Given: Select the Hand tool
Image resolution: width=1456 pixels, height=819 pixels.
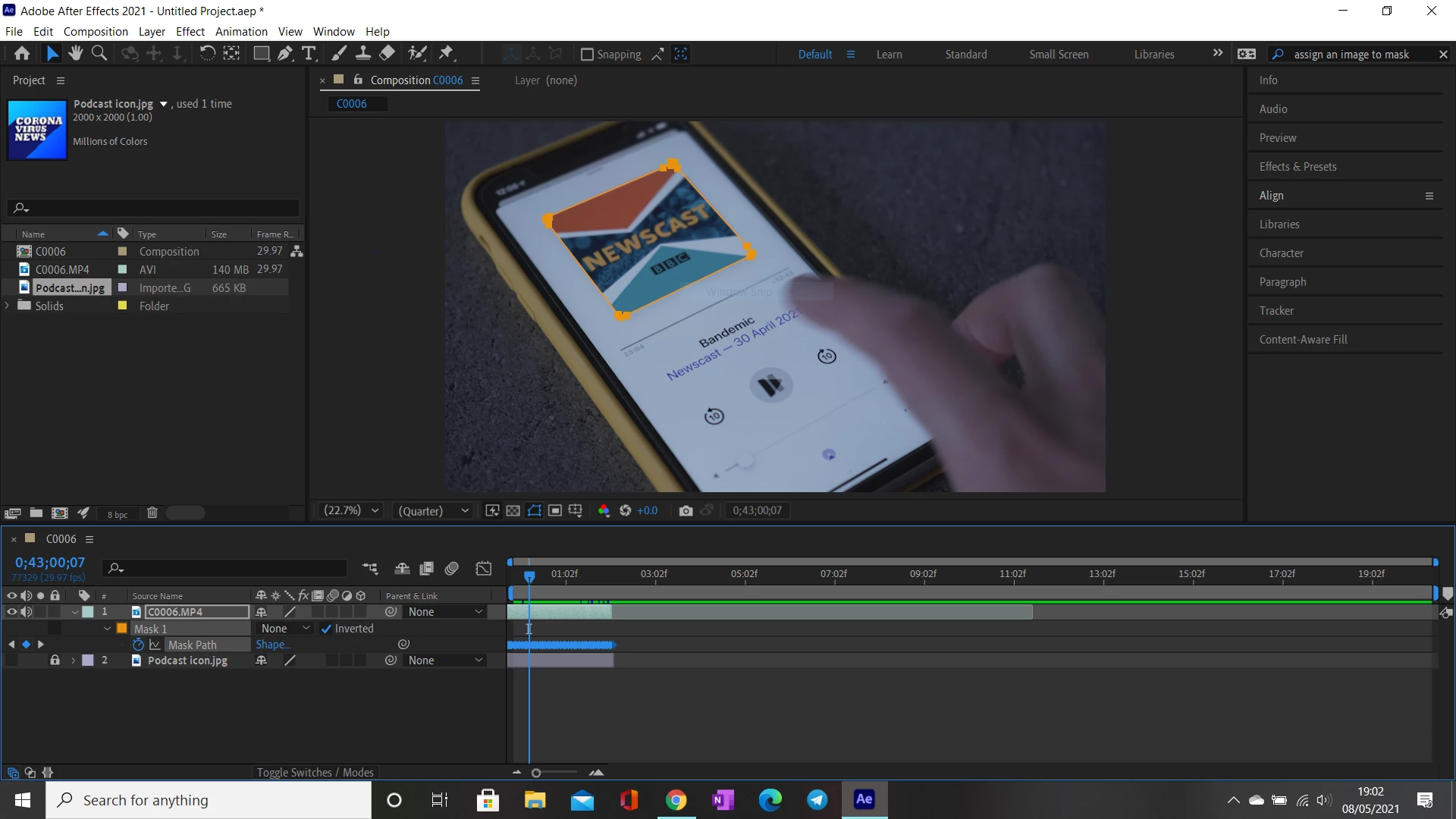Looking at the screenshot, I should pos(75,54).
